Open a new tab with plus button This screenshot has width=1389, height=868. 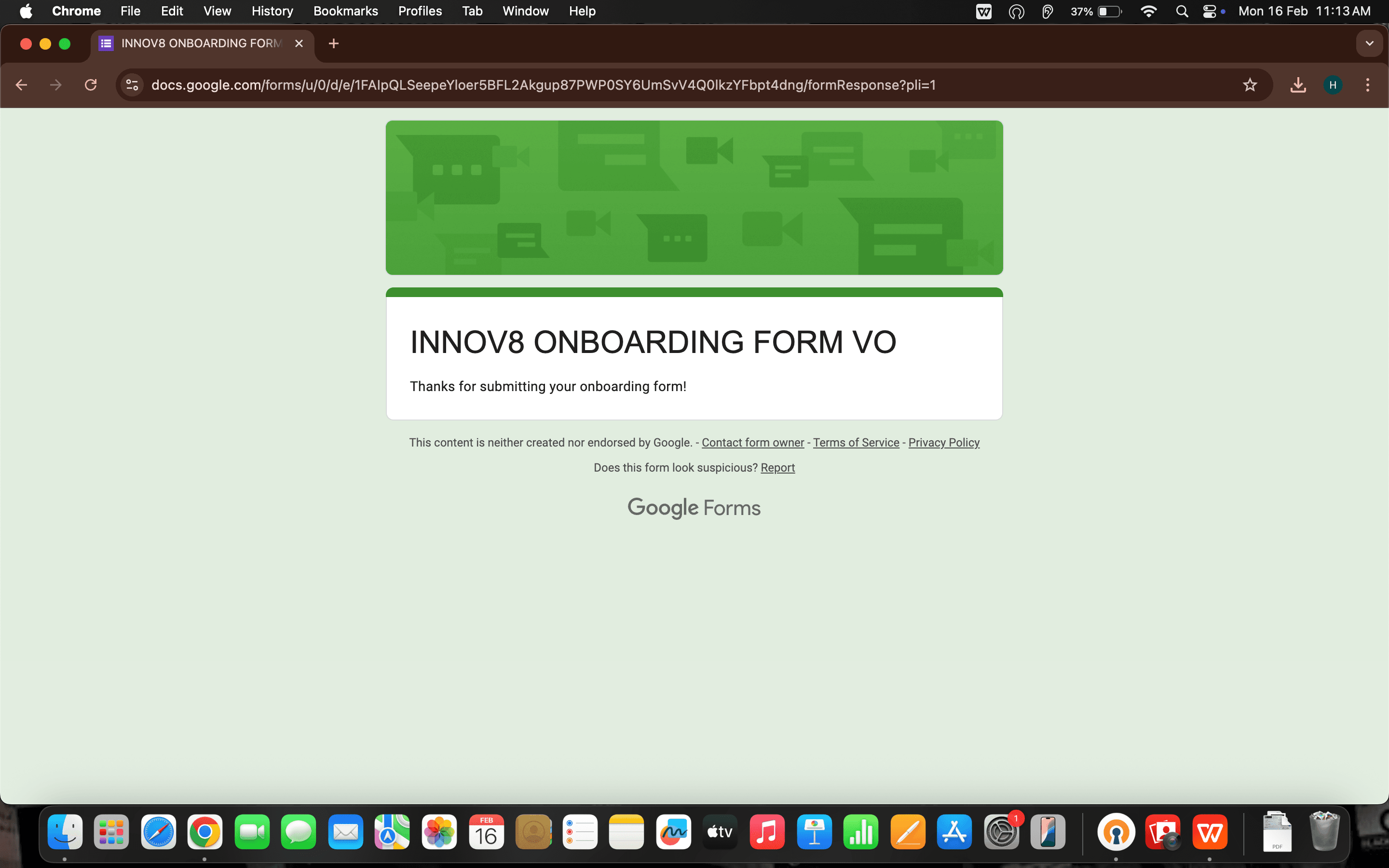333,43
